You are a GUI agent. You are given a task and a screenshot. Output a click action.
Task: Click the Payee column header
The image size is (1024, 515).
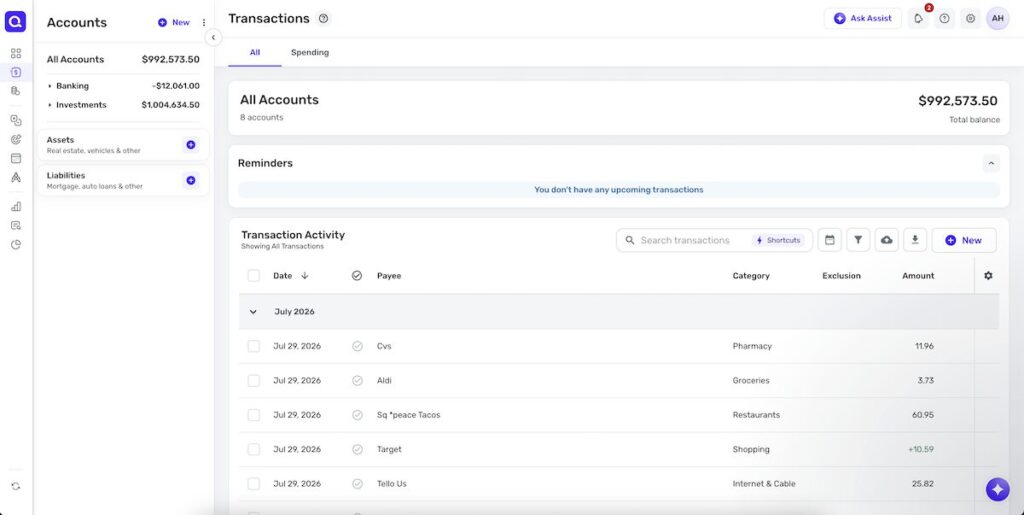click(389, 275)
